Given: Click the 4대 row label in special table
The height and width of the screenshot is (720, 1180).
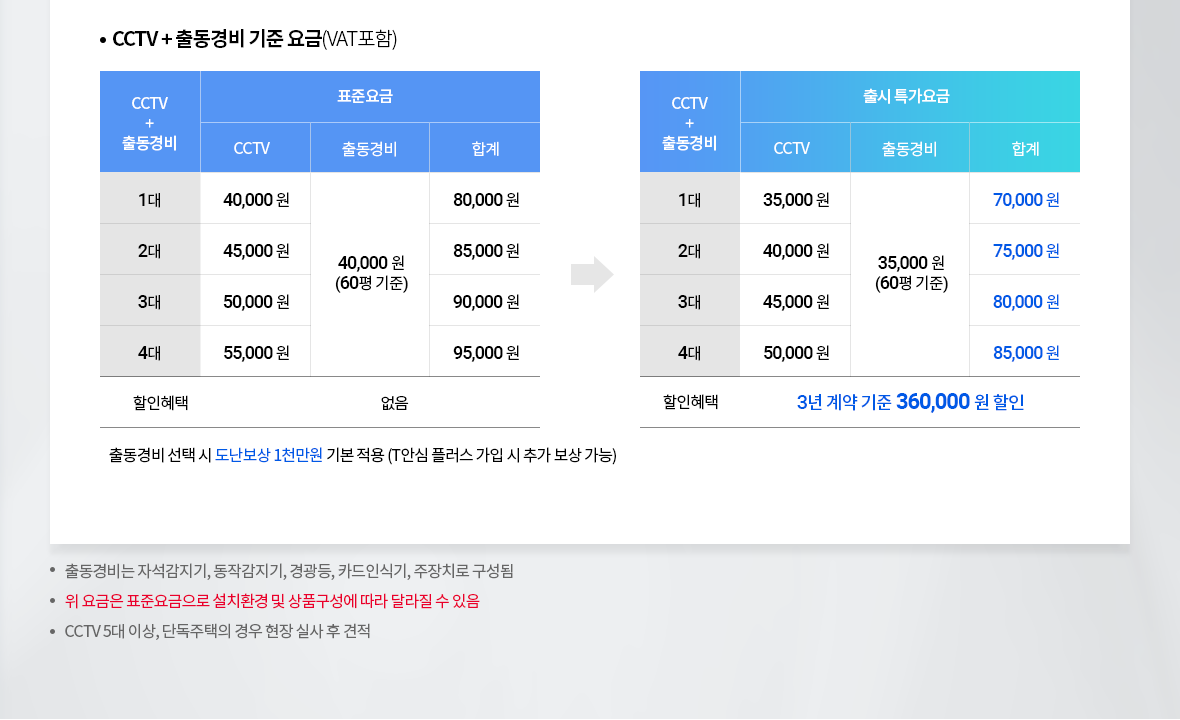Looking at the screenshot, I should 690,352.
